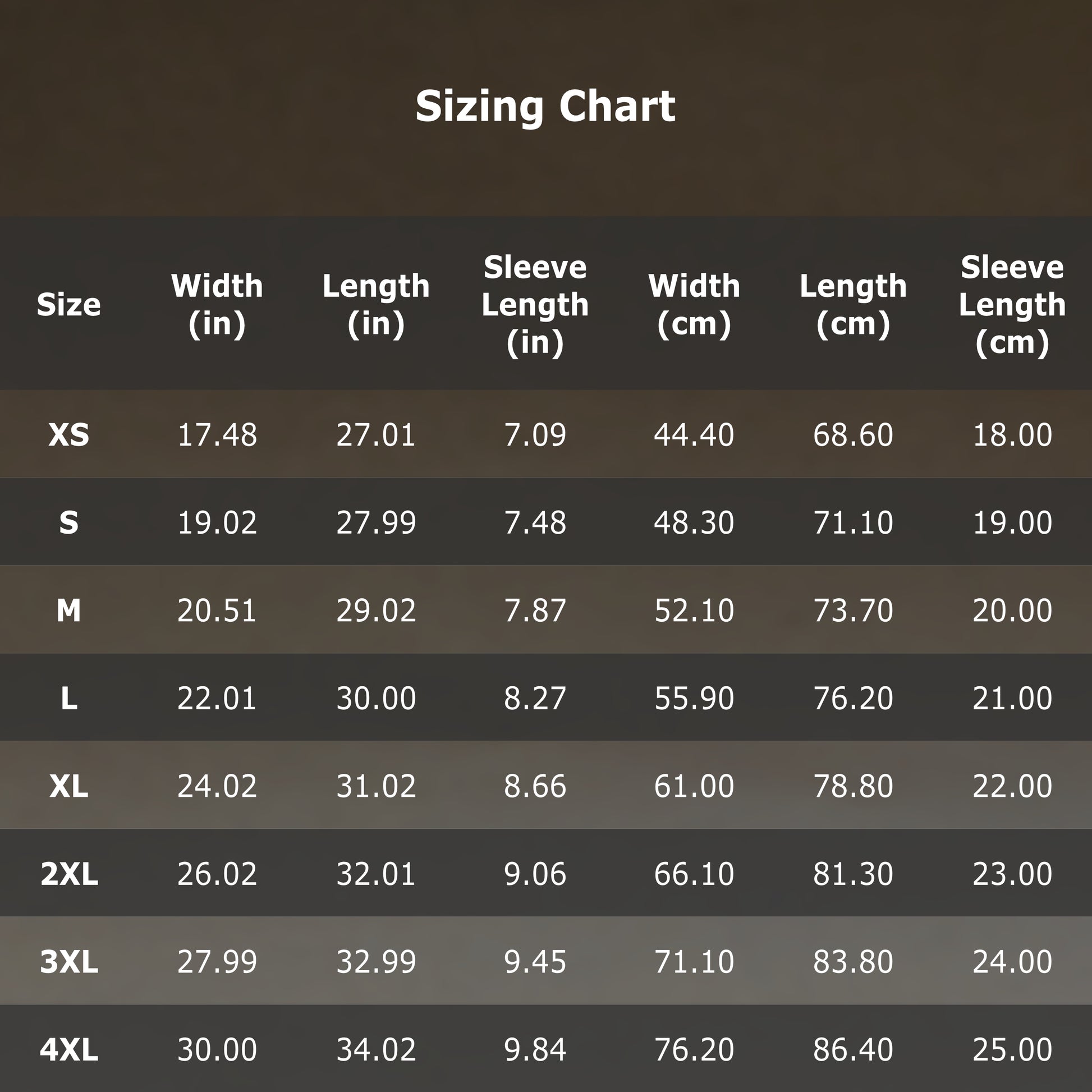
Task: Click the Width (cm) column header
Action: click(694, 305)
